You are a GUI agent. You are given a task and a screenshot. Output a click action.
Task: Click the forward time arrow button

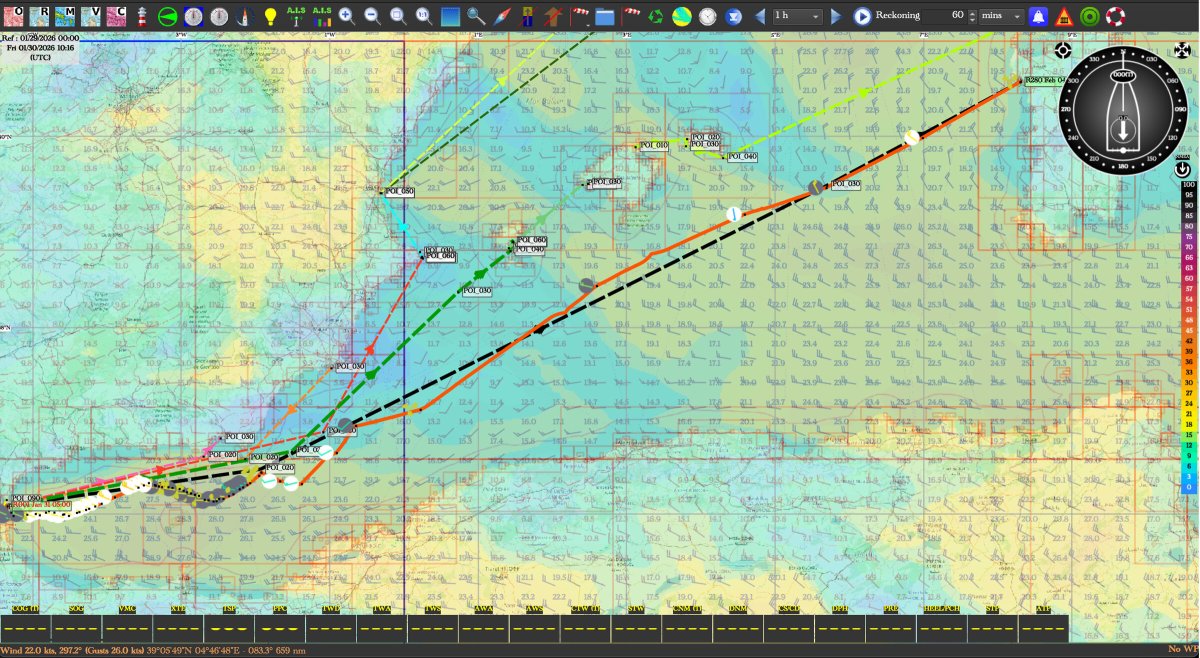click(835, 15)
